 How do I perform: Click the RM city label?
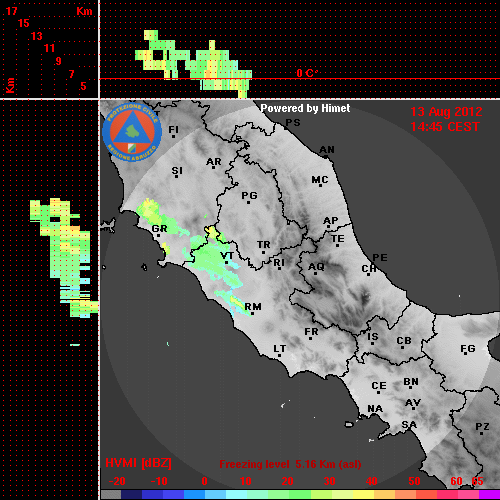coord(253,306)
